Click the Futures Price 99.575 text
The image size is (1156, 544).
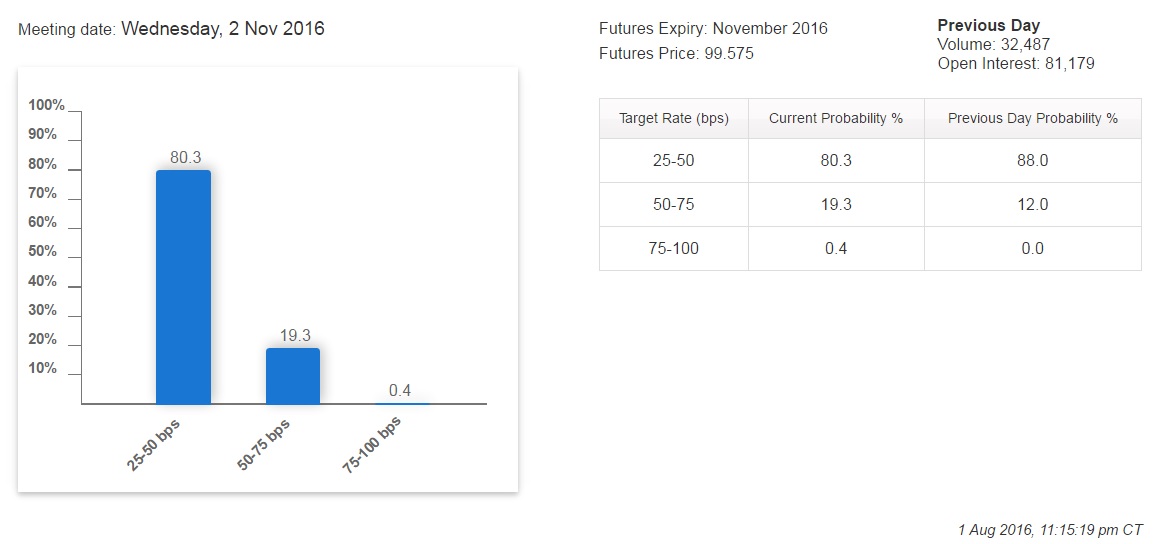(676, 54)
